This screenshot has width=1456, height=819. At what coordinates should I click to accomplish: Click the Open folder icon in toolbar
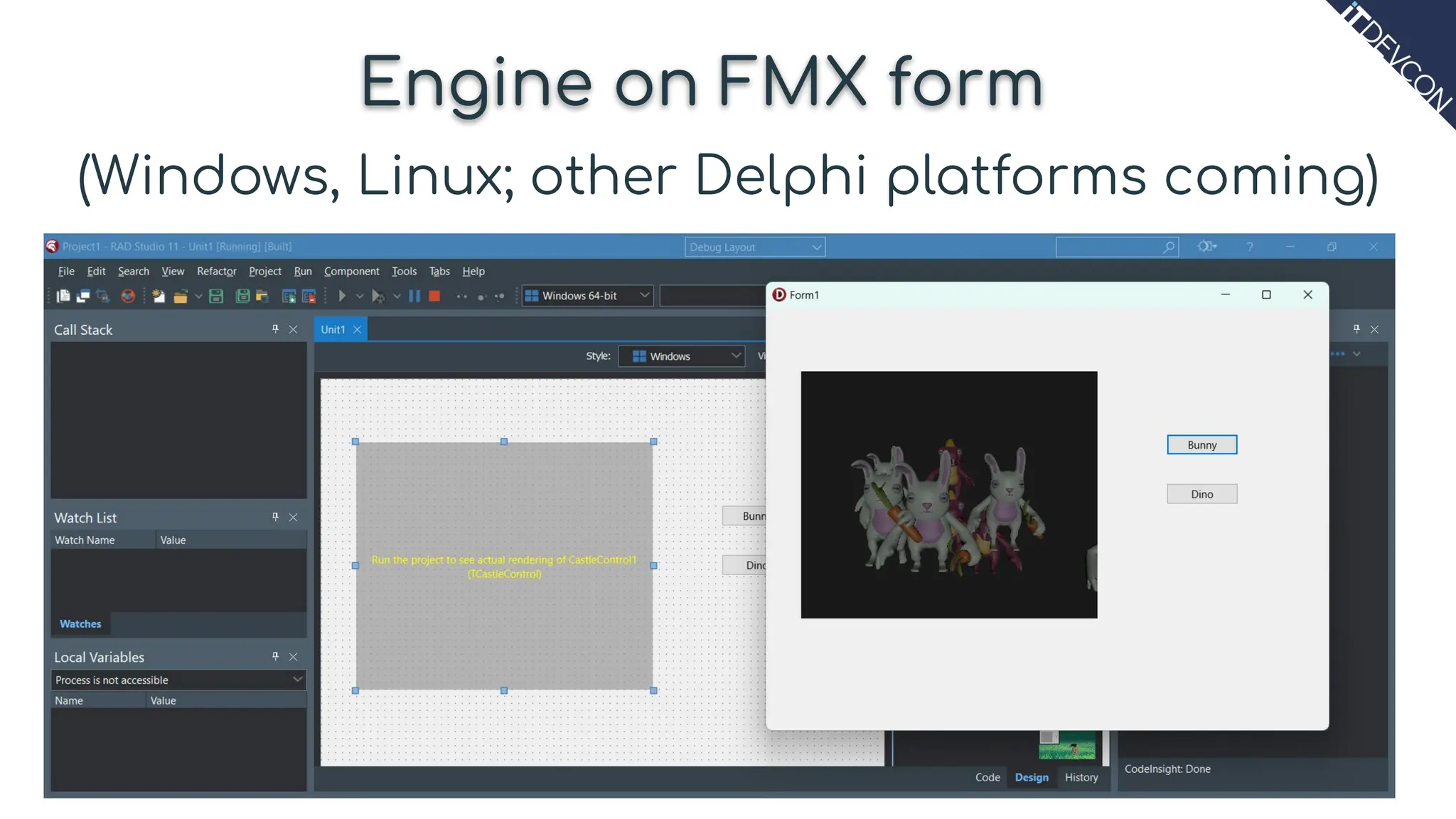click(181, 296)
